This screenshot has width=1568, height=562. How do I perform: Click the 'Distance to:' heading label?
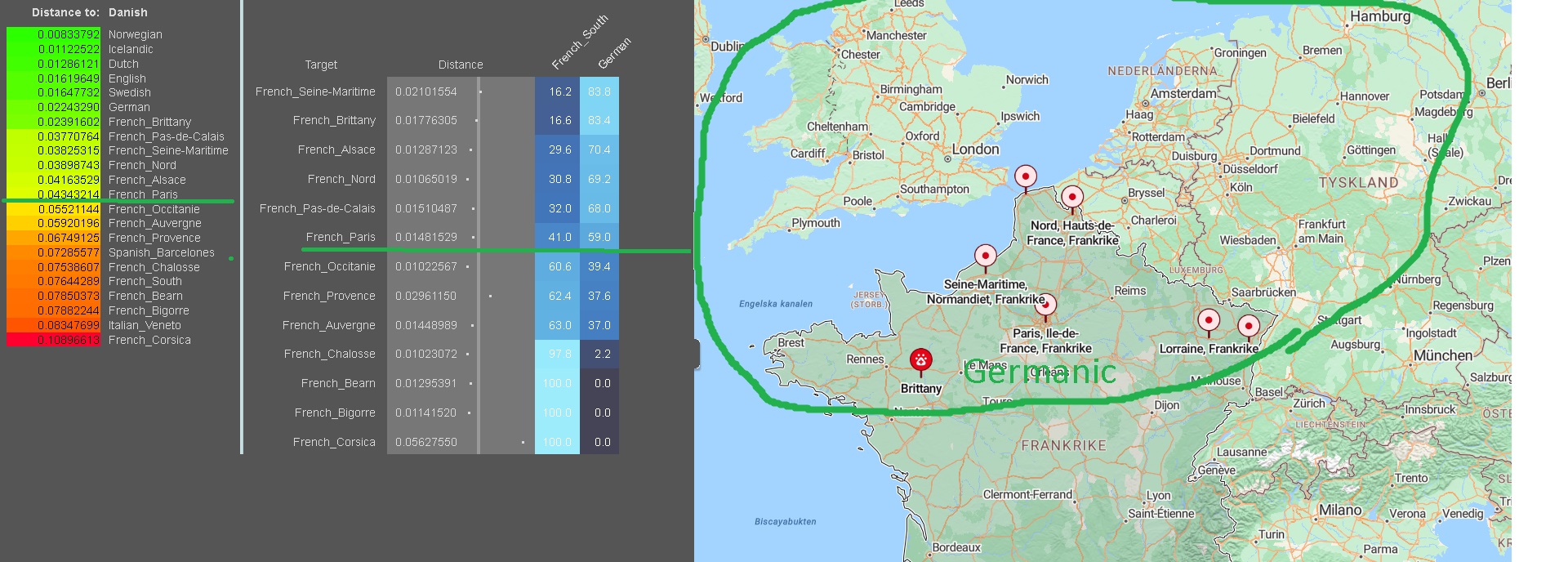point(65,12)
